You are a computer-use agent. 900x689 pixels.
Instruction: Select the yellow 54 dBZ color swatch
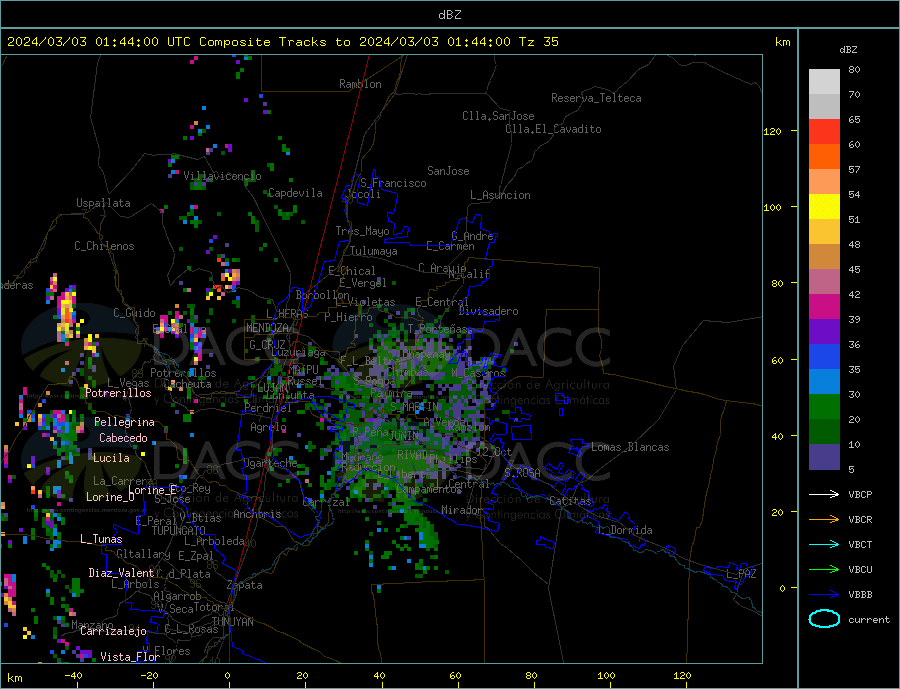tap(824, 207)
